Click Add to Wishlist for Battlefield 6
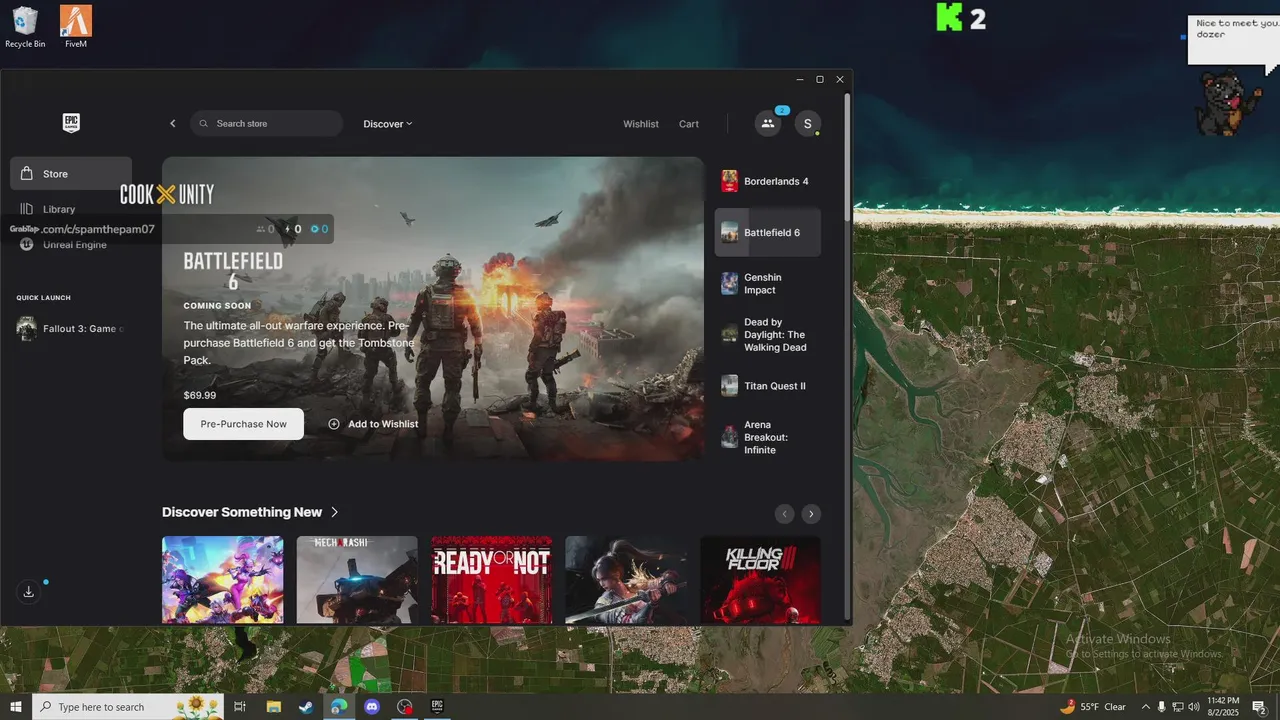Image resolution: width=1280 pixels, height=720 pixels. [x=373, y=424]
